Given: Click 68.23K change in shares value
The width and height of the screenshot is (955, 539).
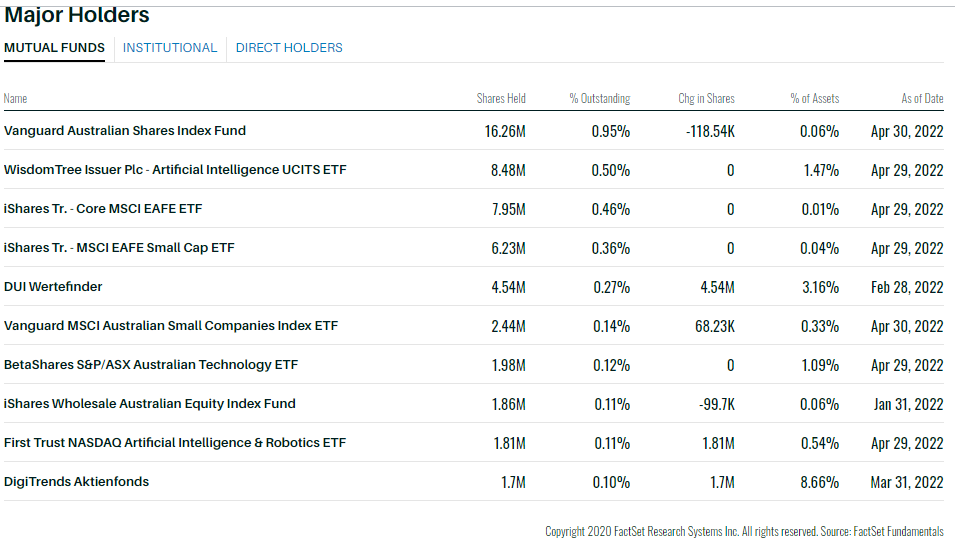Looking at the screenshot, I should click(715, 326).
